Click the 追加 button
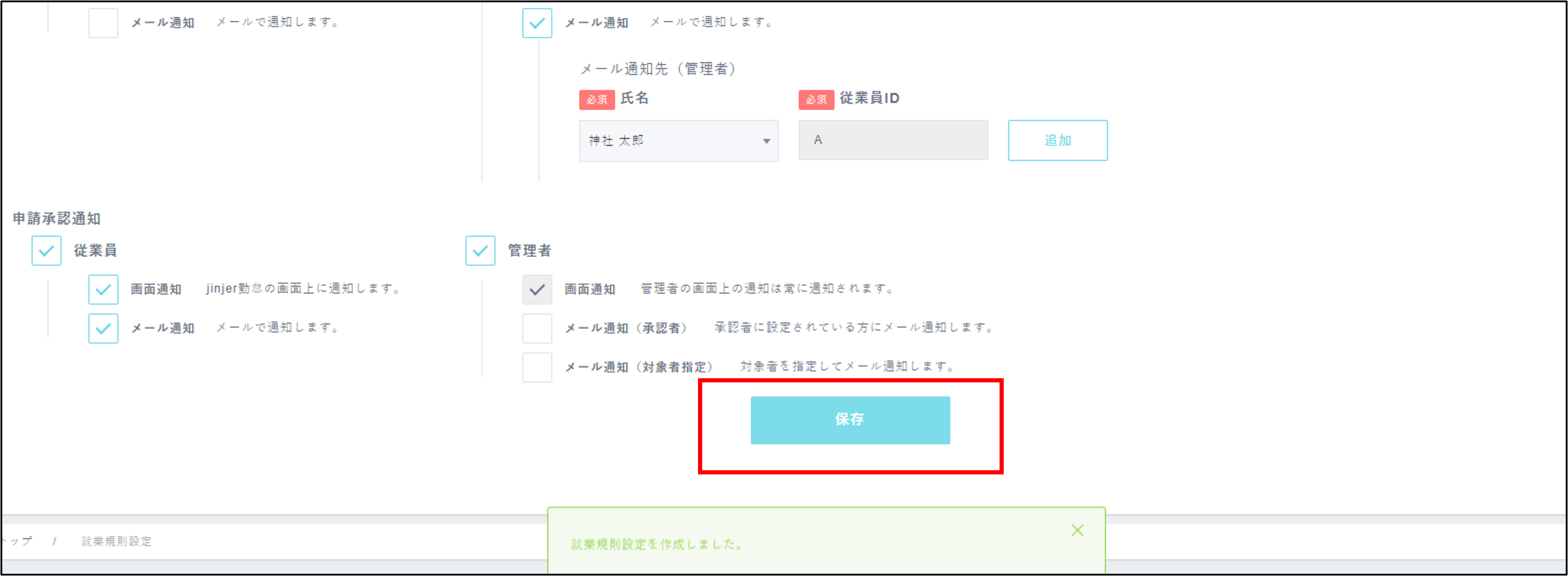The image size is (1568, 576). click(1057, 140)
